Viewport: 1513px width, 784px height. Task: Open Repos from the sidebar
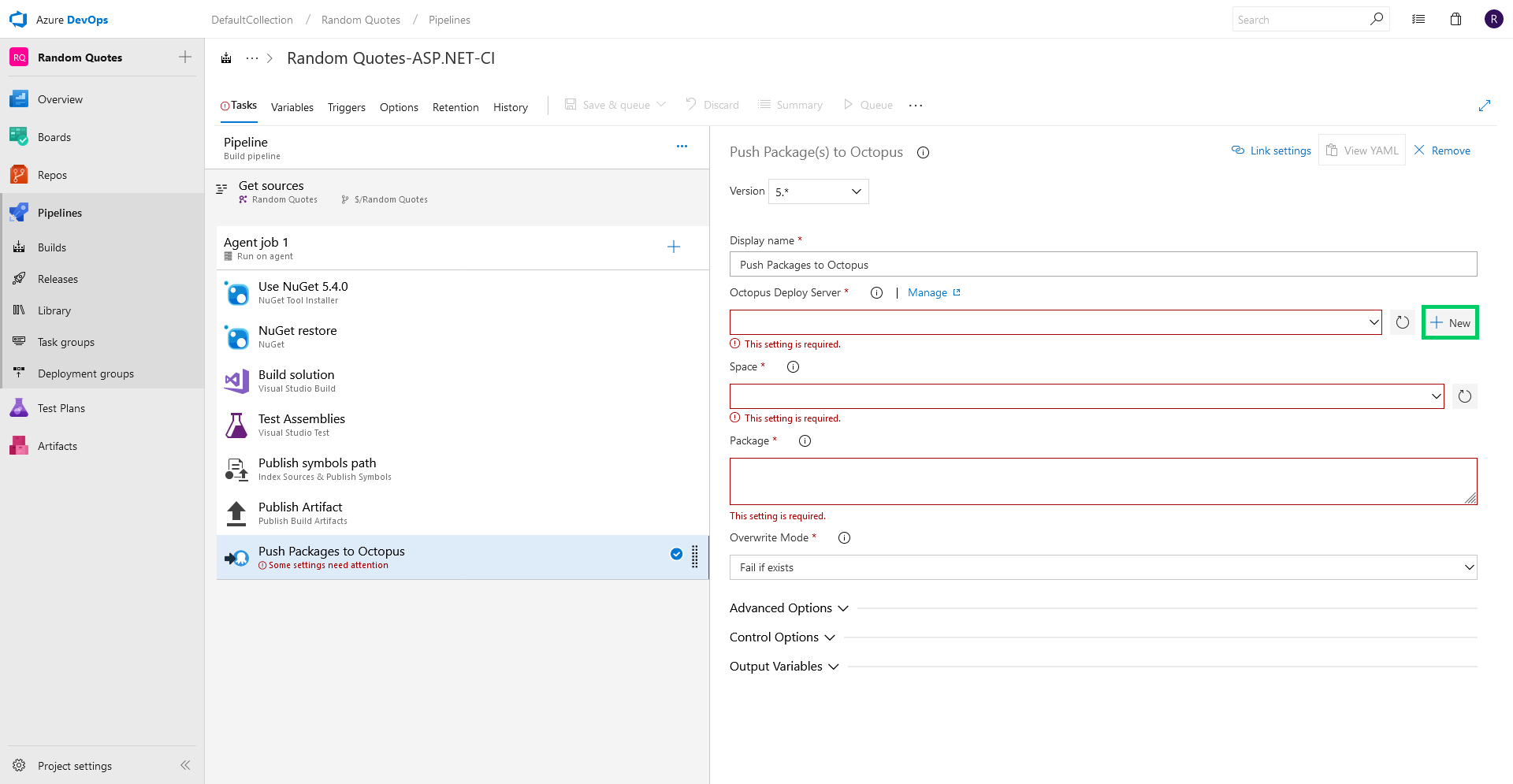52,175
